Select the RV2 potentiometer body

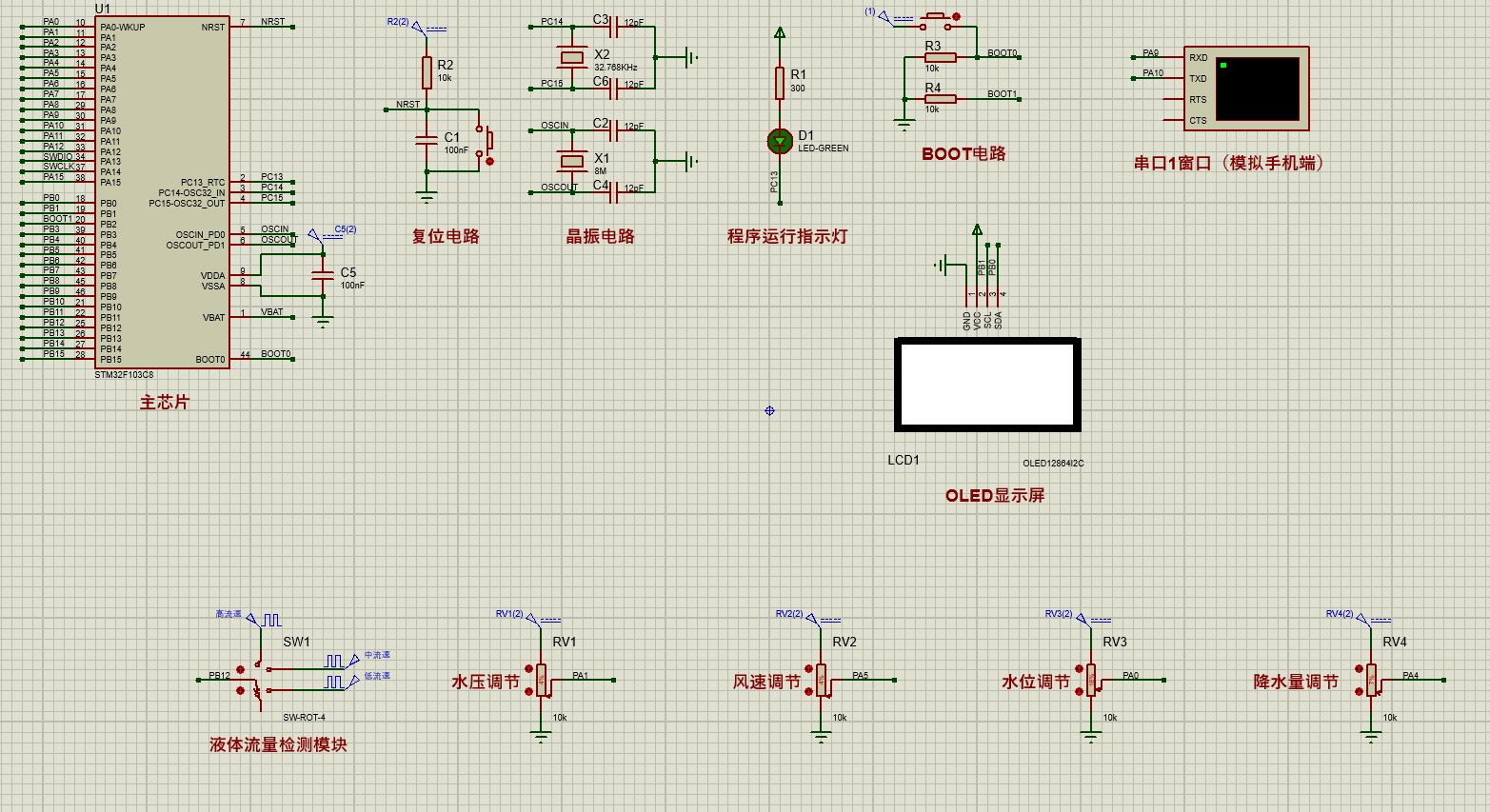point(822,680)
